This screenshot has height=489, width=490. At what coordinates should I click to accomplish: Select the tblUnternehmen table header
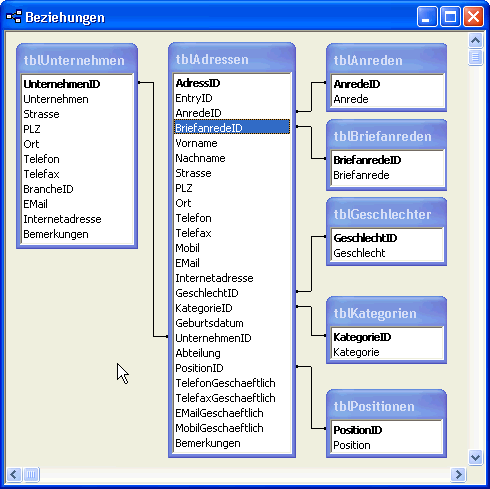pyautogui.click(x=77, y=60)
